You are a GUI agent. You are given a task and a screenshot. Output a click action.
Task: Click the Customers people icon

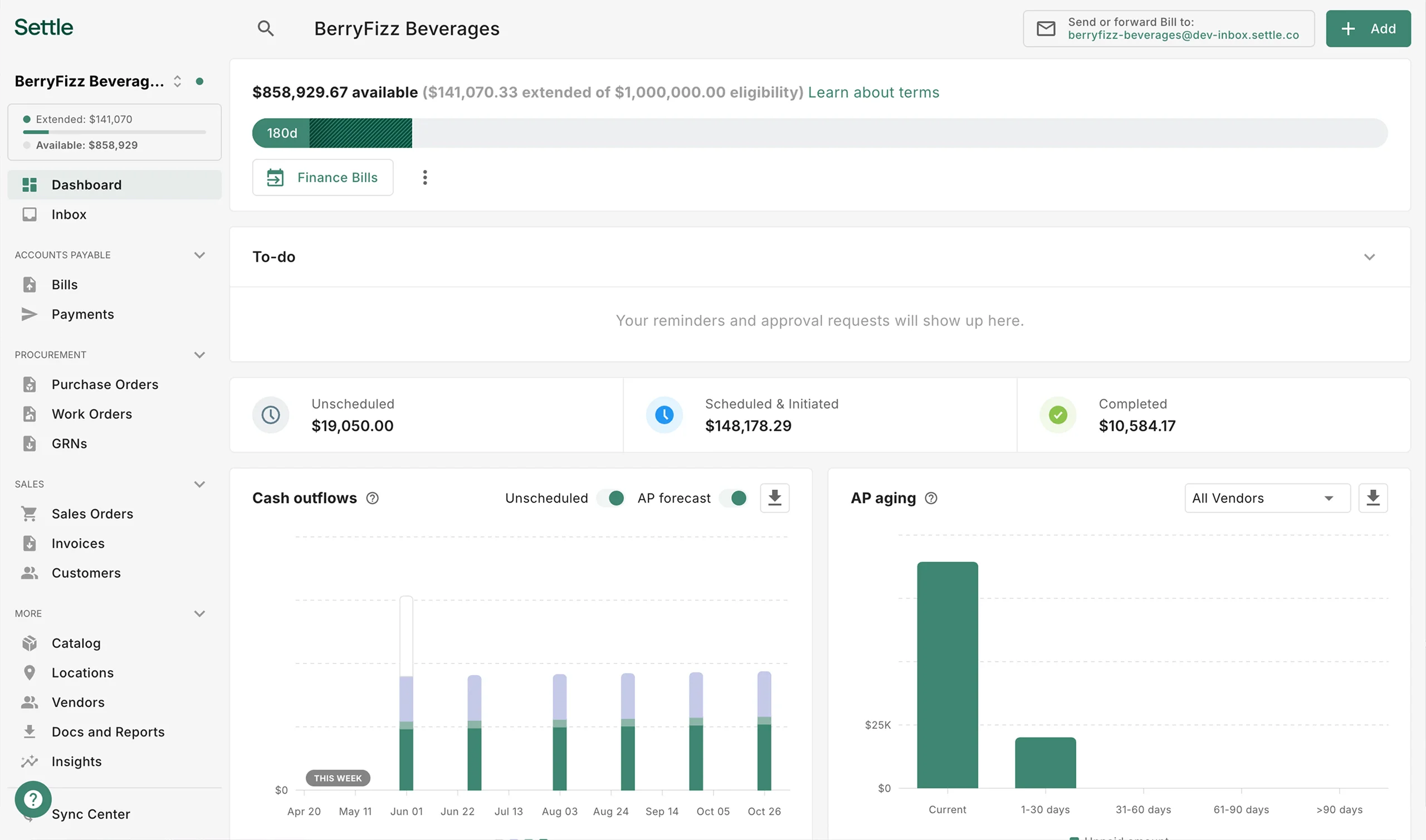[30, 573]
